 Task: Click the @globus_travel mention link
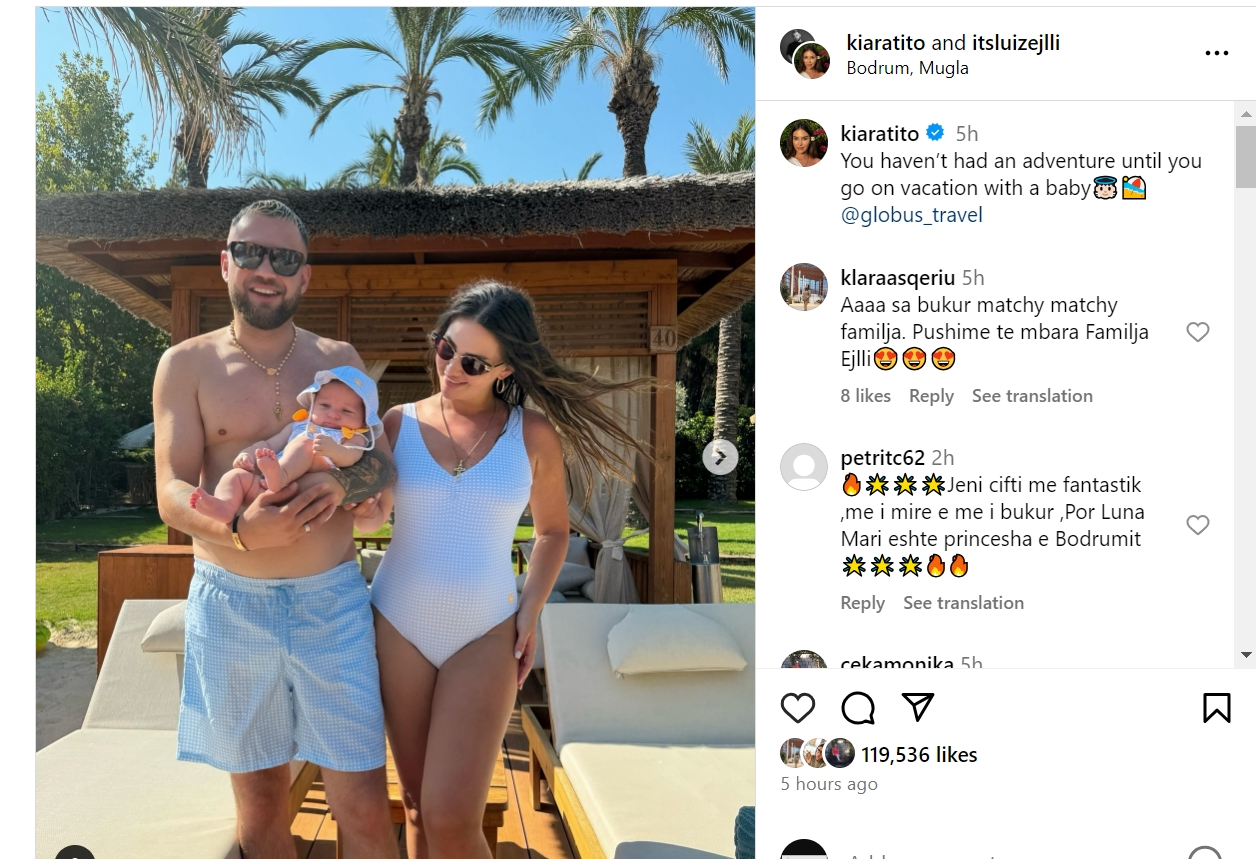(x=911, y=215)
